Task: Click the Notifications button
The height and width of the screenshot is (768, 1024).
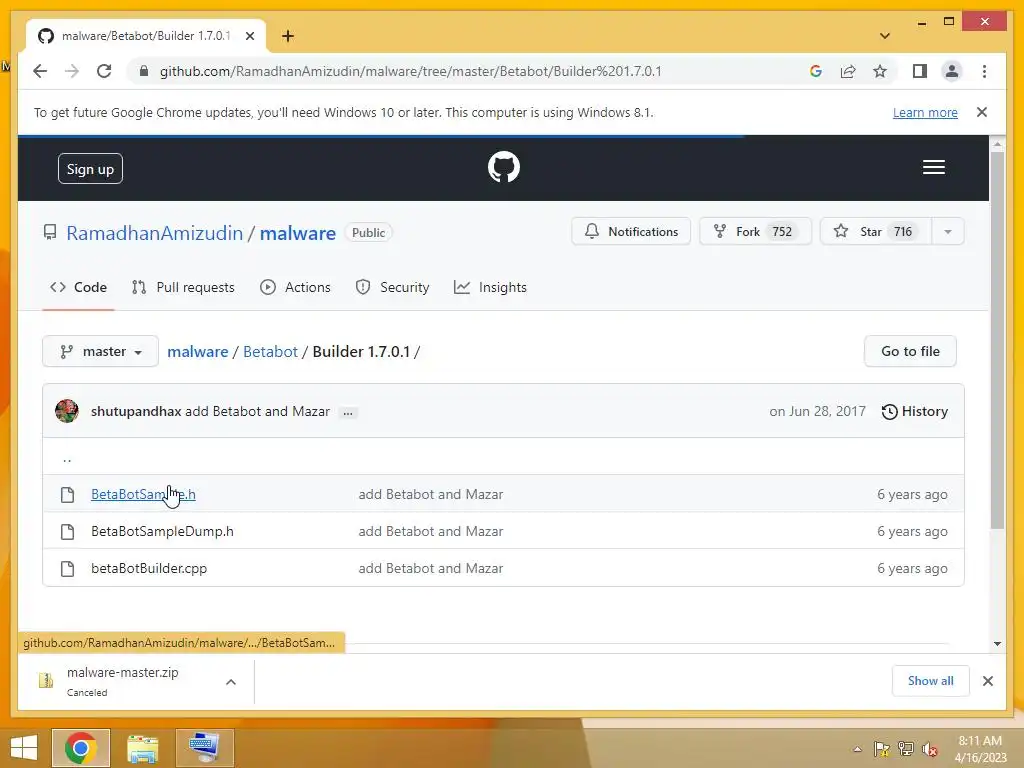Action: tap(631, 231)
